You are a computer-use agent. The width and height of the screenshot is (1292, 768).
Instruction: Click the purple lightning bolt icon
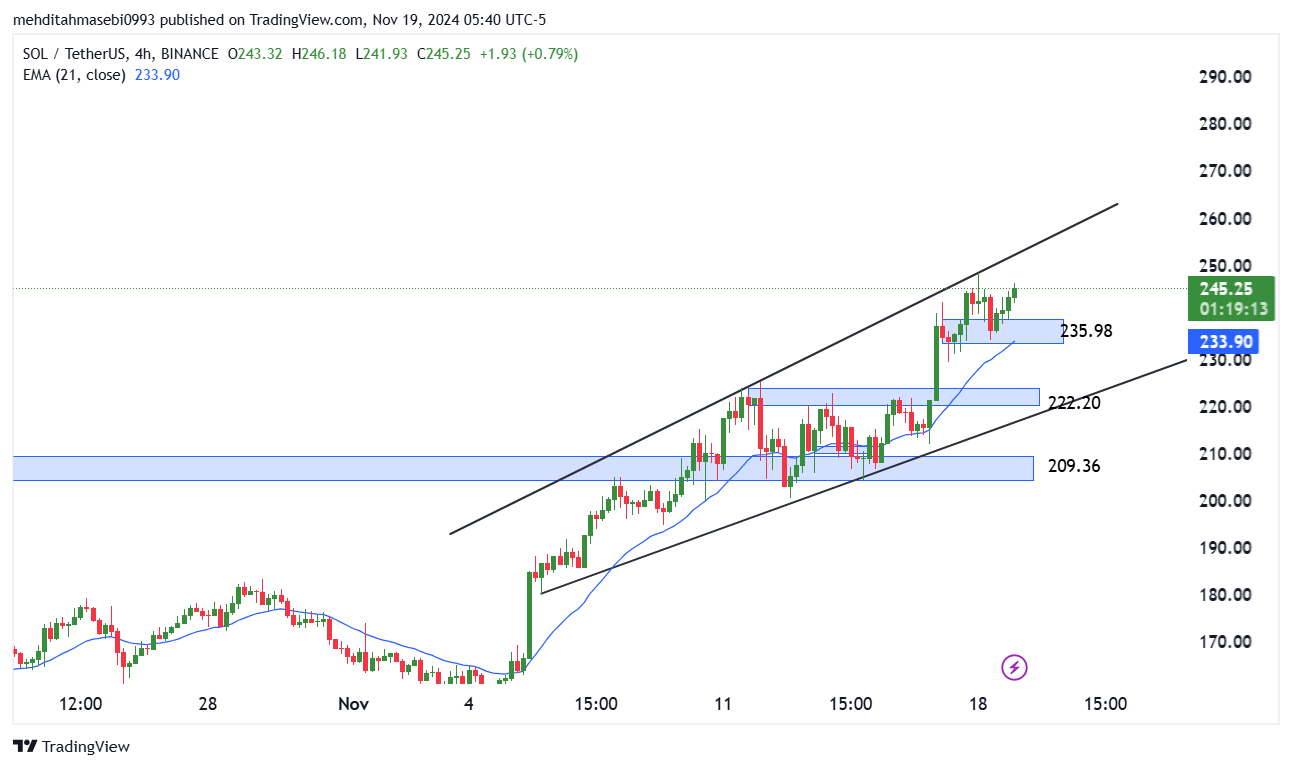(1014, 667)
